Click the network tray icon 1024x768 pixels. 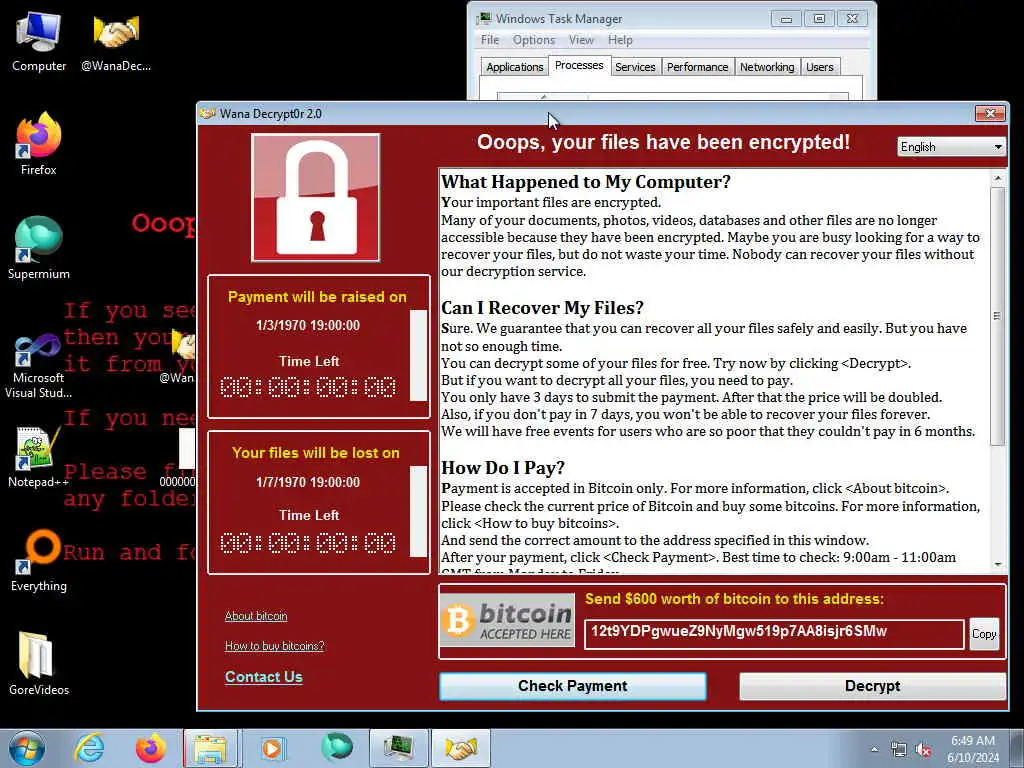[899, 750]
